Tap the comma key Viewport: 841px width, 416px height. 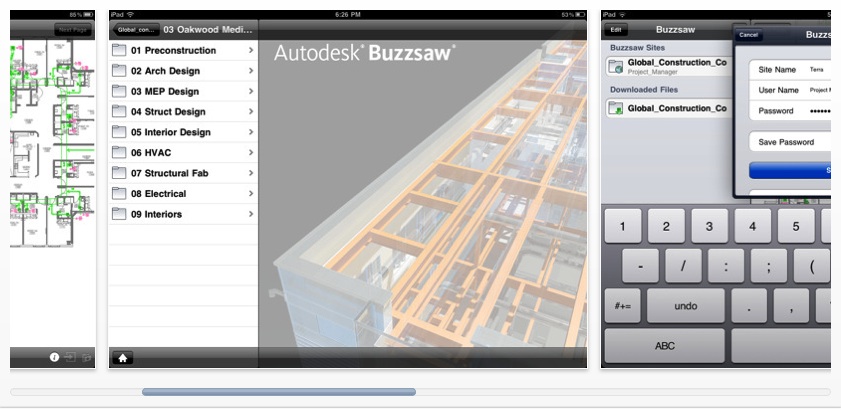(x=791, y=306)
